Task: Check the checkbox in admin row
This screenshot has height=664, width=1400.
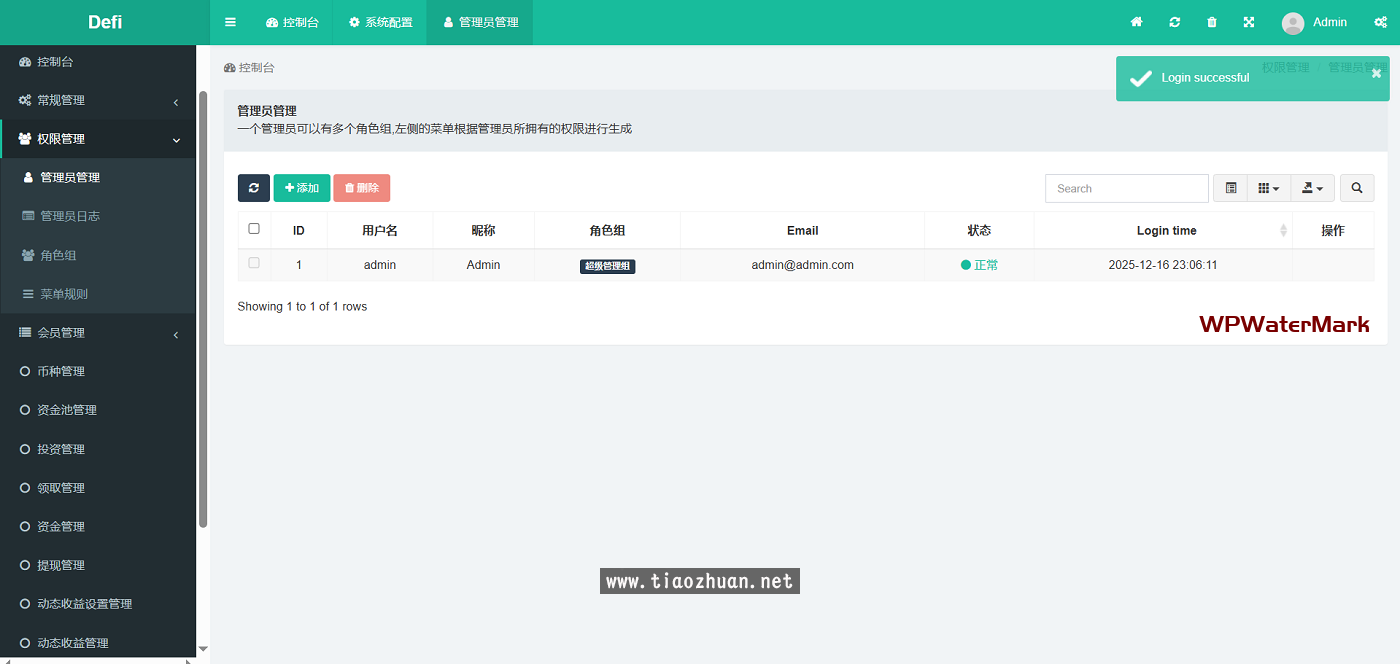Action: pos(254,263)
